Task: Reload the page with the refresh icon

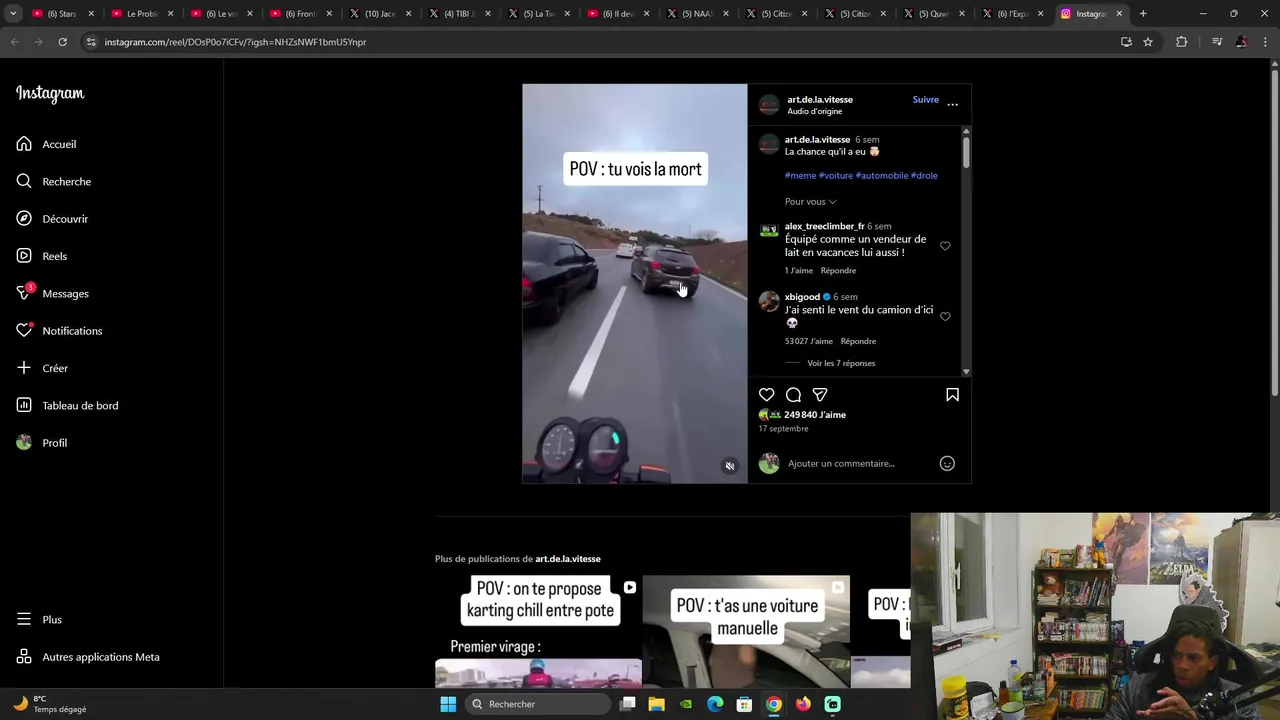Action: click(x=62, y=42)
